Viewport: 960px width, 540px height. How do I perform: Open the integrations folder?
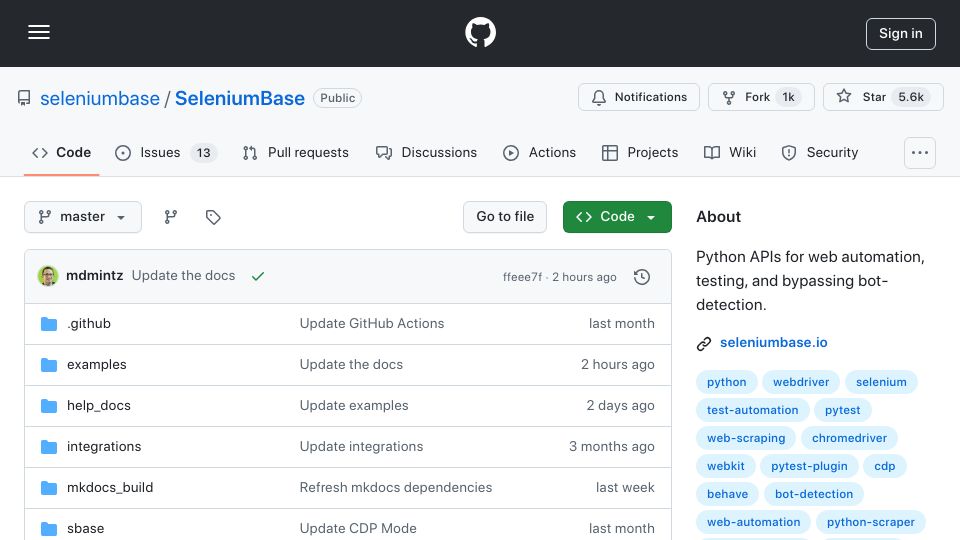[104, 446]
